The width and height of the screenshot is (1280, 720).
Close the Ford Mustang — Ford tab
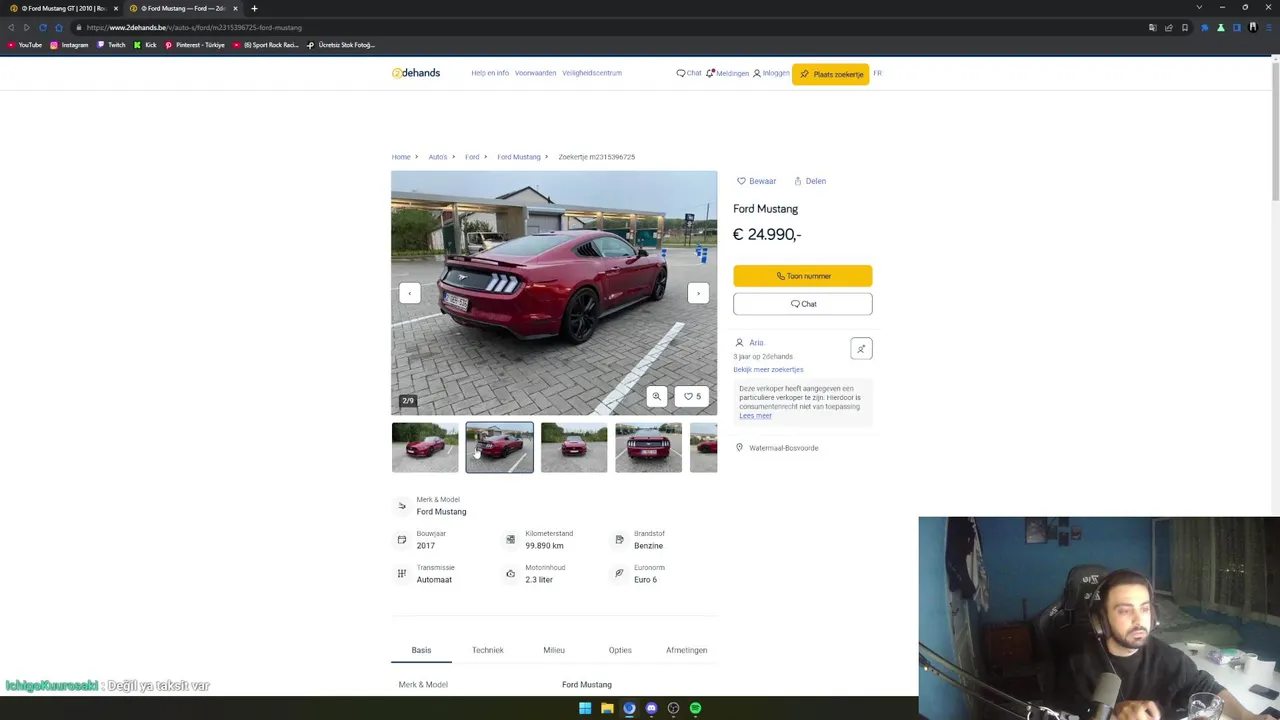point(235,8)
